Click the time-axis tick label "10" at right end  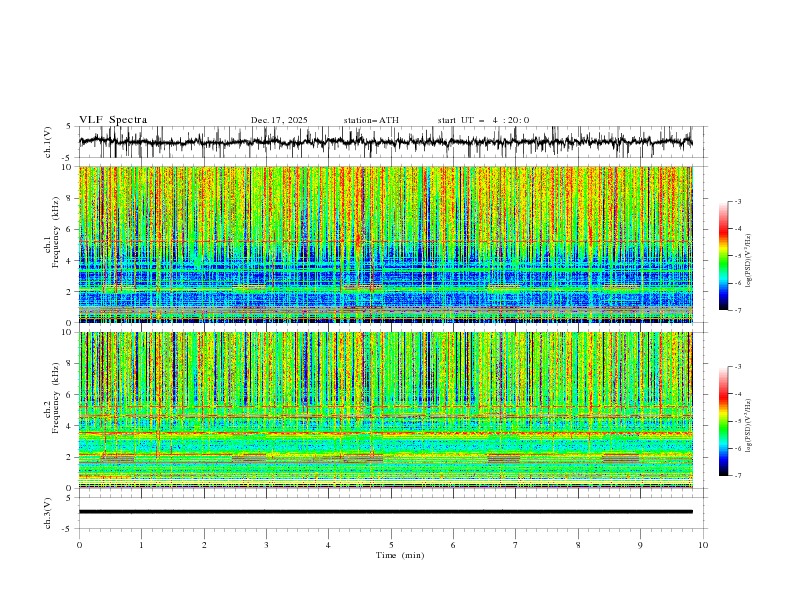[703, 545]
